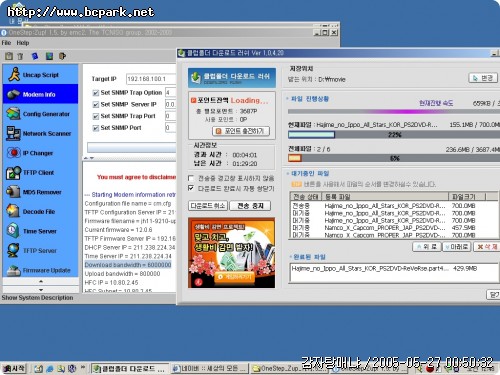Open the Firmware Update icon
The width and height of the screenshot is (500, 375).
click(13, 270)
